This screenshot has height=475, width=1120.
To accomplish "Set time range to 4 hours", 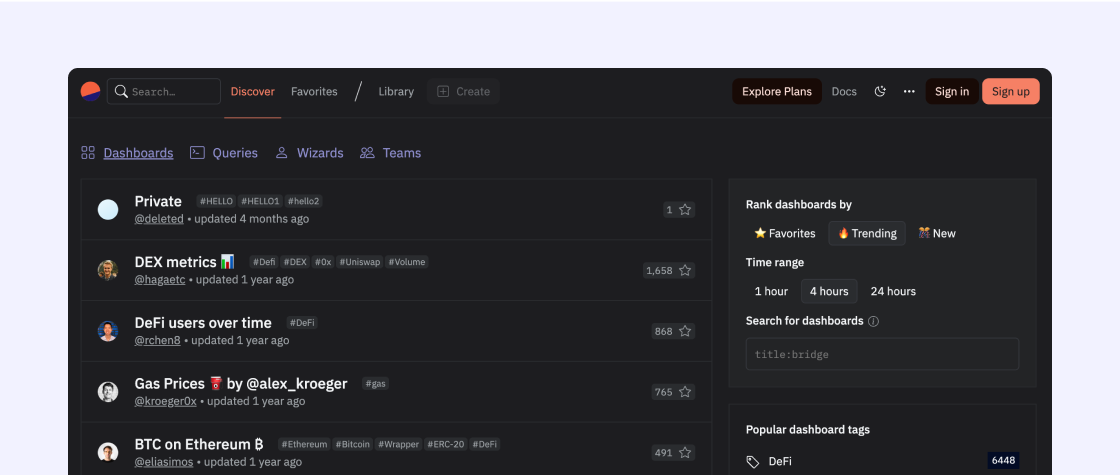I will (x=829, y=291).
